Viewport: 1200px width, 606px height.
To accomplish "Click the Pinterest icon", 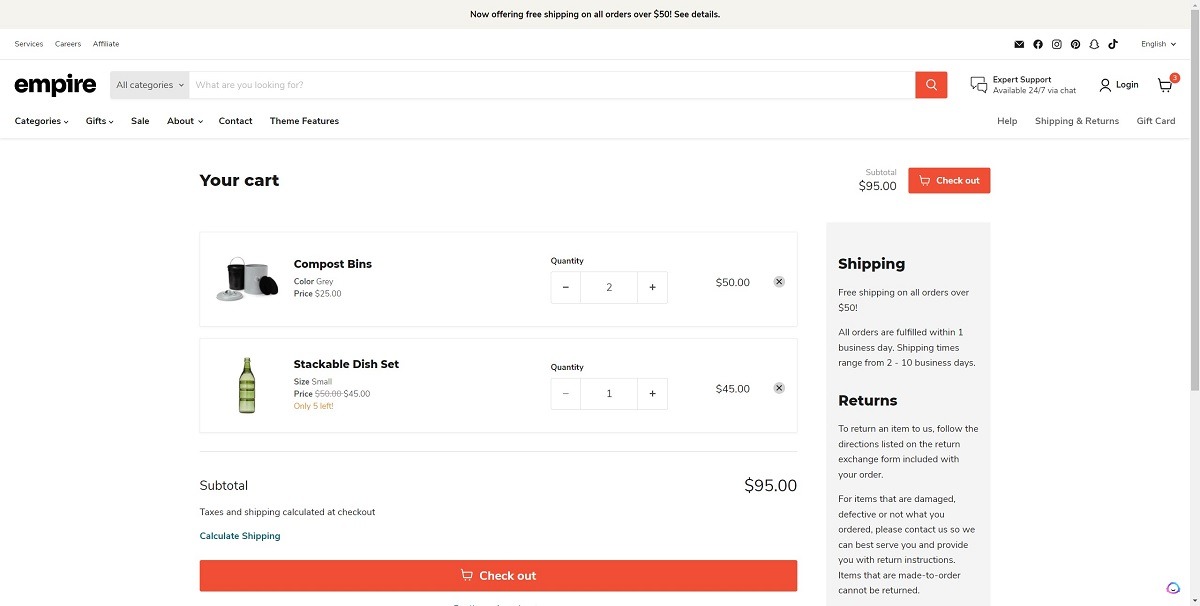I will tap(1075, 44).
